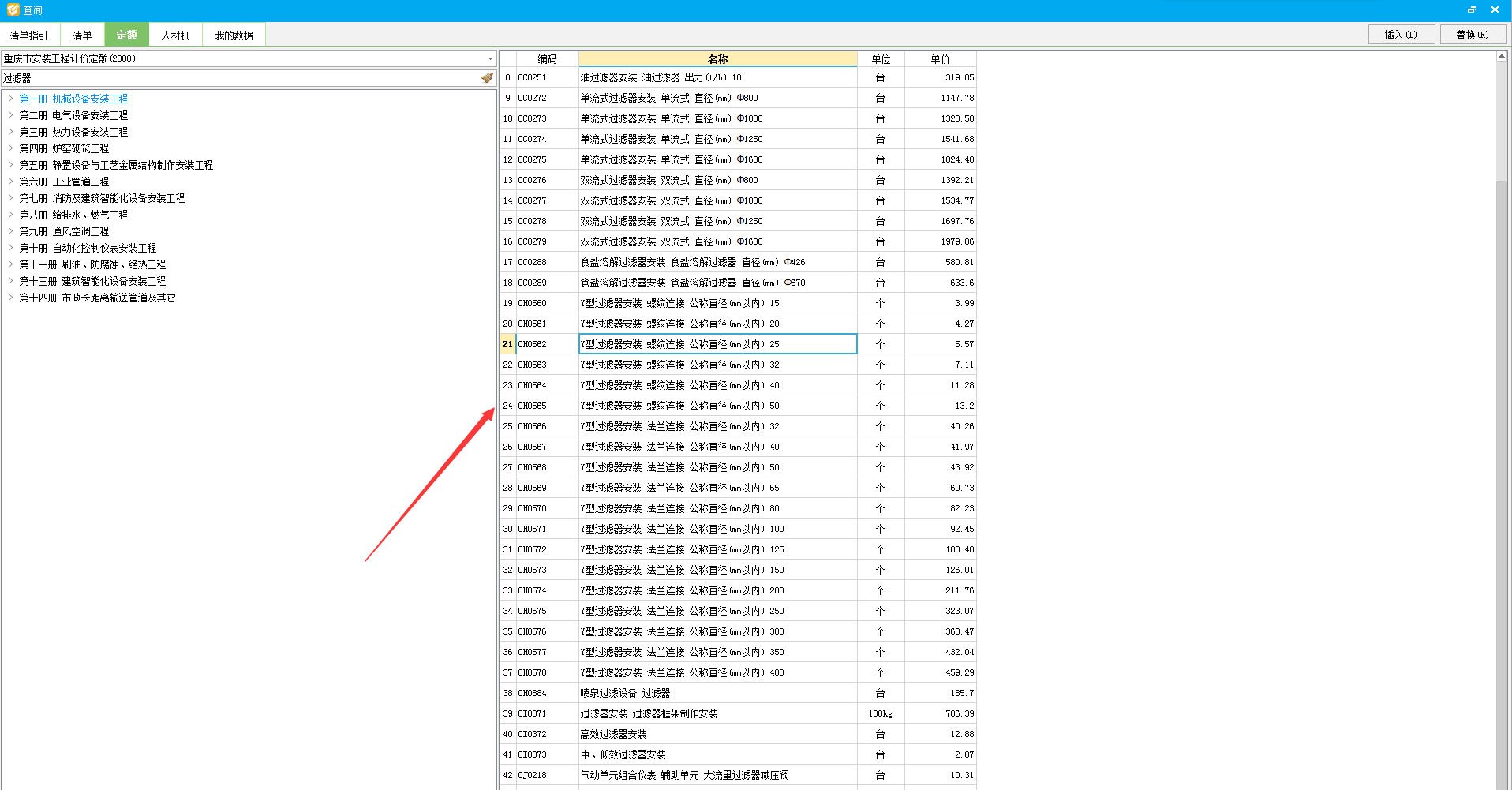Select row CH0565 螺纹连接 公称直径 50

[738, 406]
